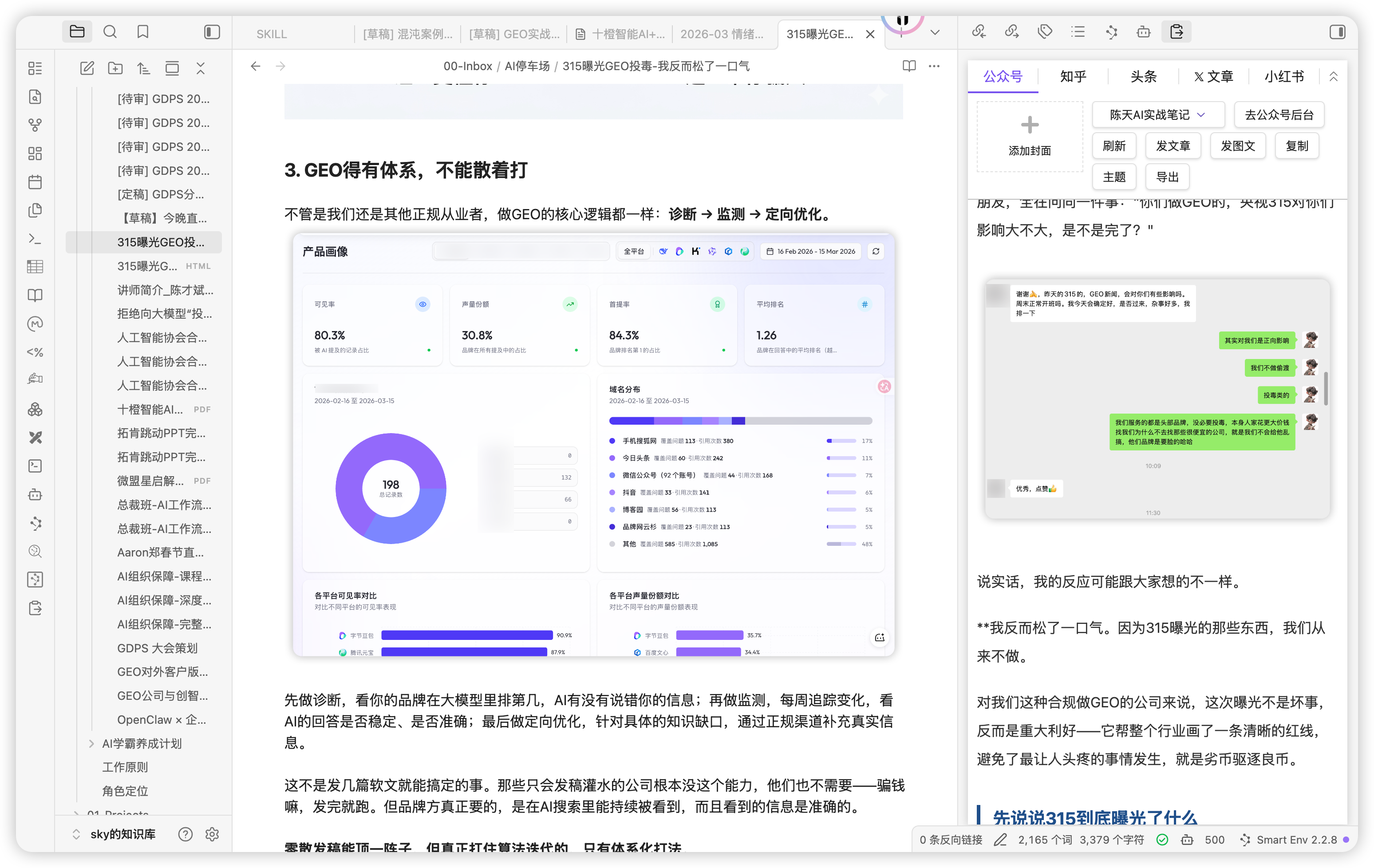Open the tab list dropdown chevron

[935, 32]
